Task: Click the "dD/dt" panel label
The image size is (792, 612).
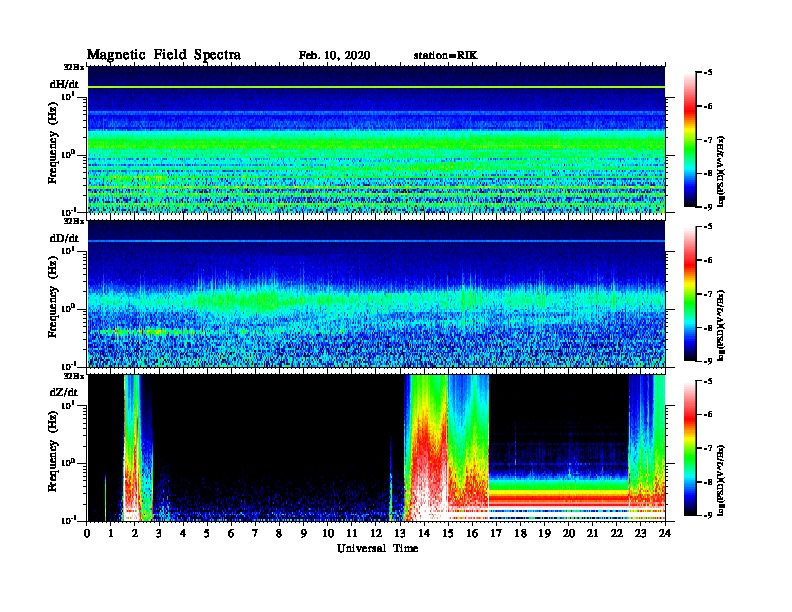Action: pos(64,238)
